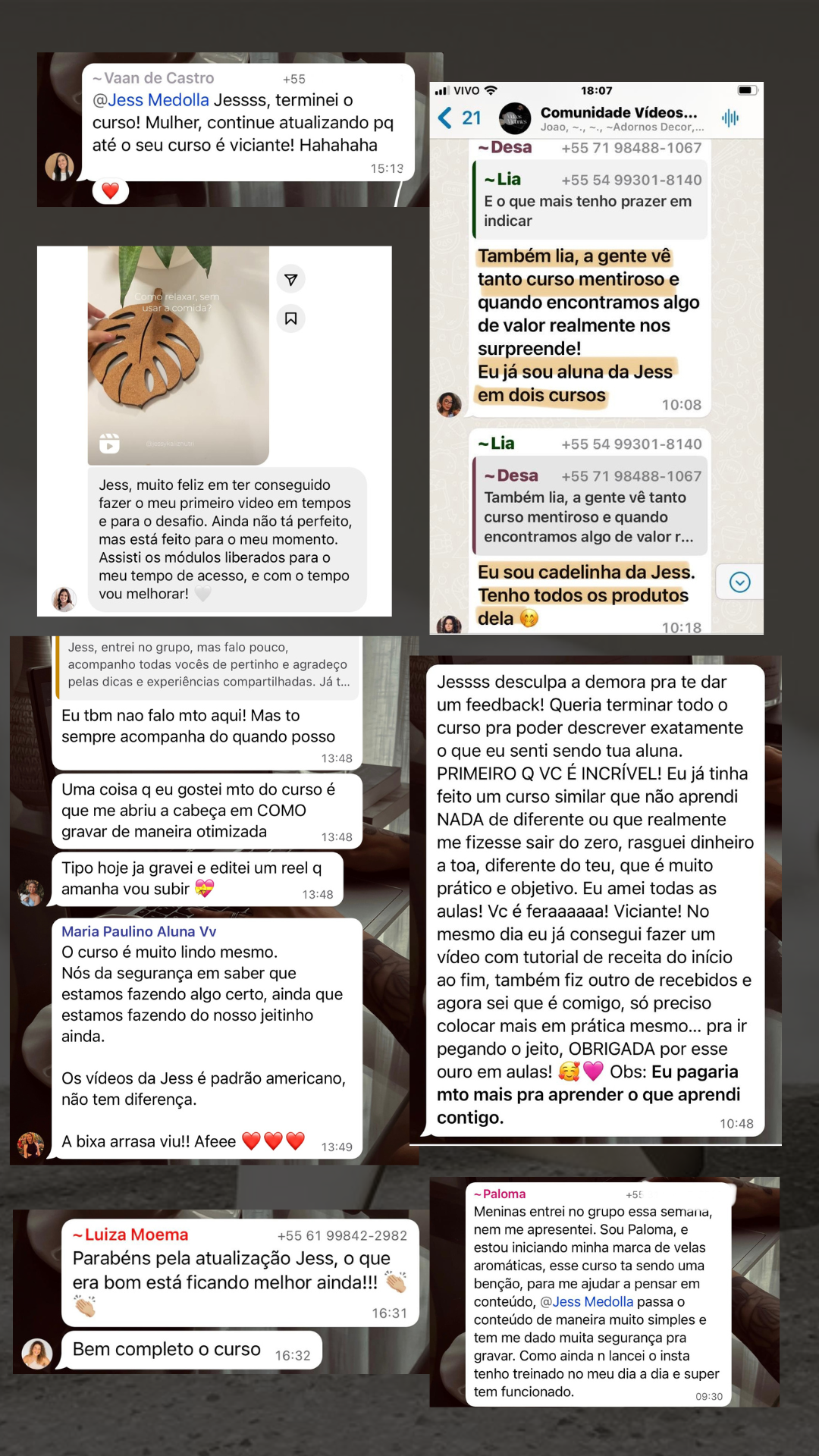Tap the back arrow next to 21

[445, 118]
